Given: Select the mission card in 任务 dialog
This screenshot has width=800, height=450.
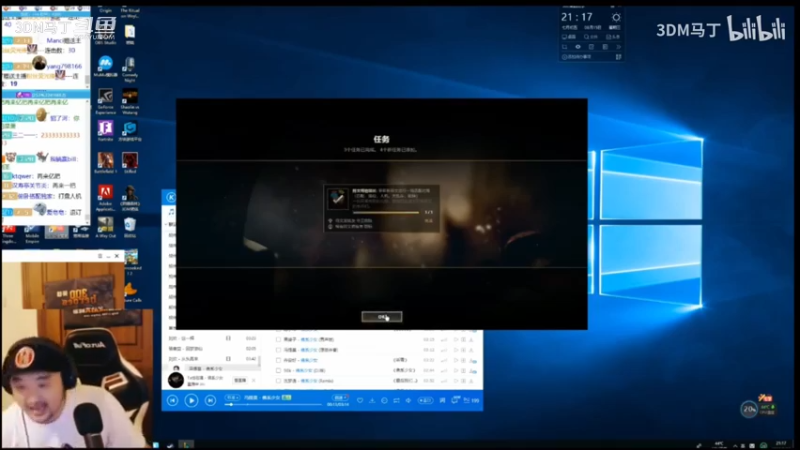Looking at the screenshot, I should pos(382,208).
